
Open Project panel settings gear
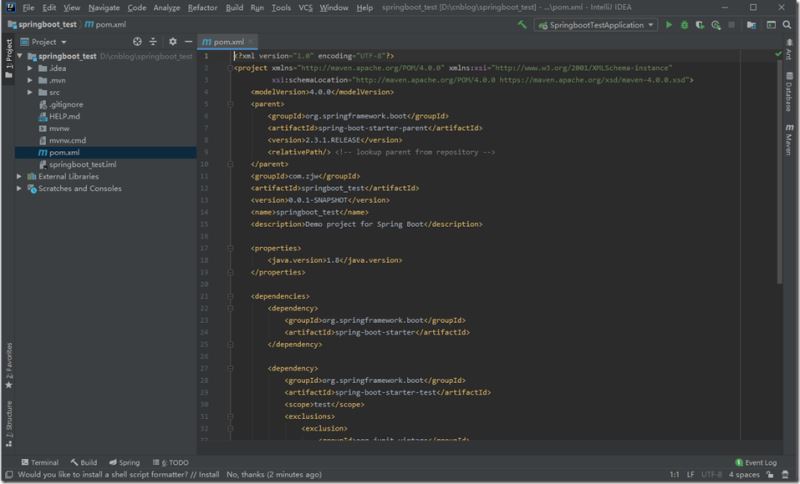pyautogui.click(x=172, y=42)
